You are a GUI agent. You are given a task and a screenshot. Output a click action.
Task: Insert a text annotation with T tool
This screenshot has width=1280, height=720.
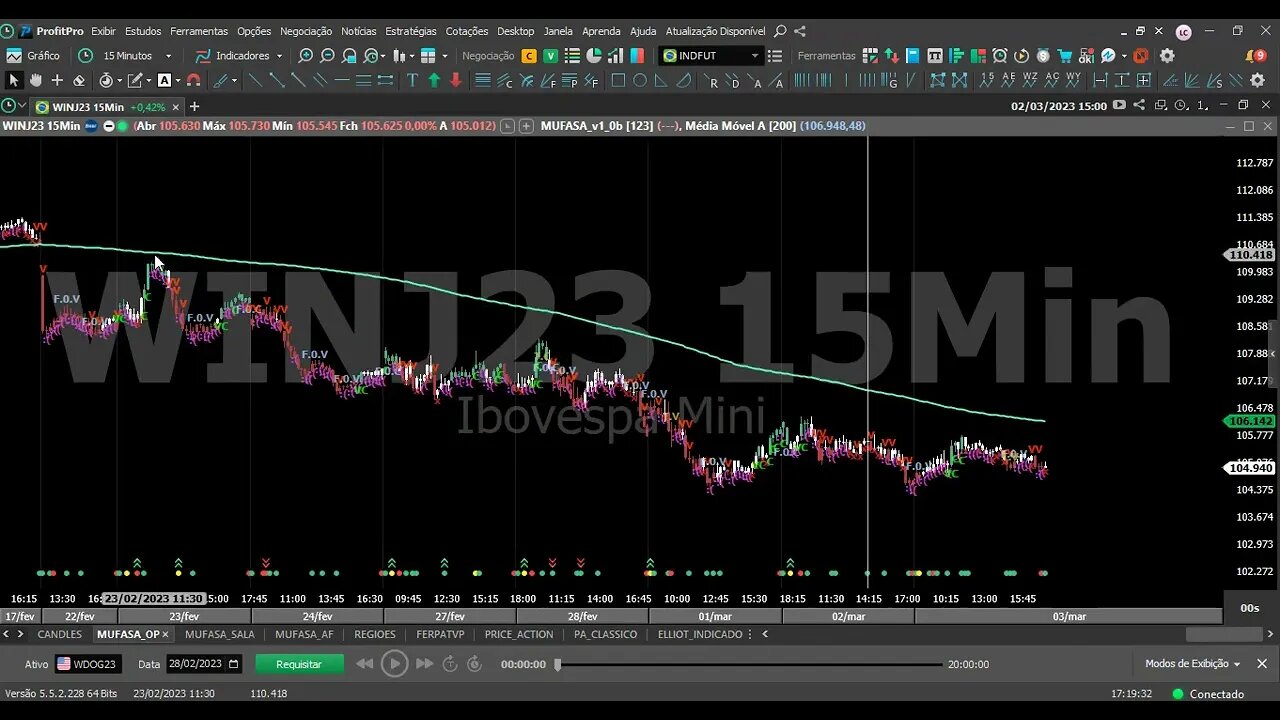412,80
